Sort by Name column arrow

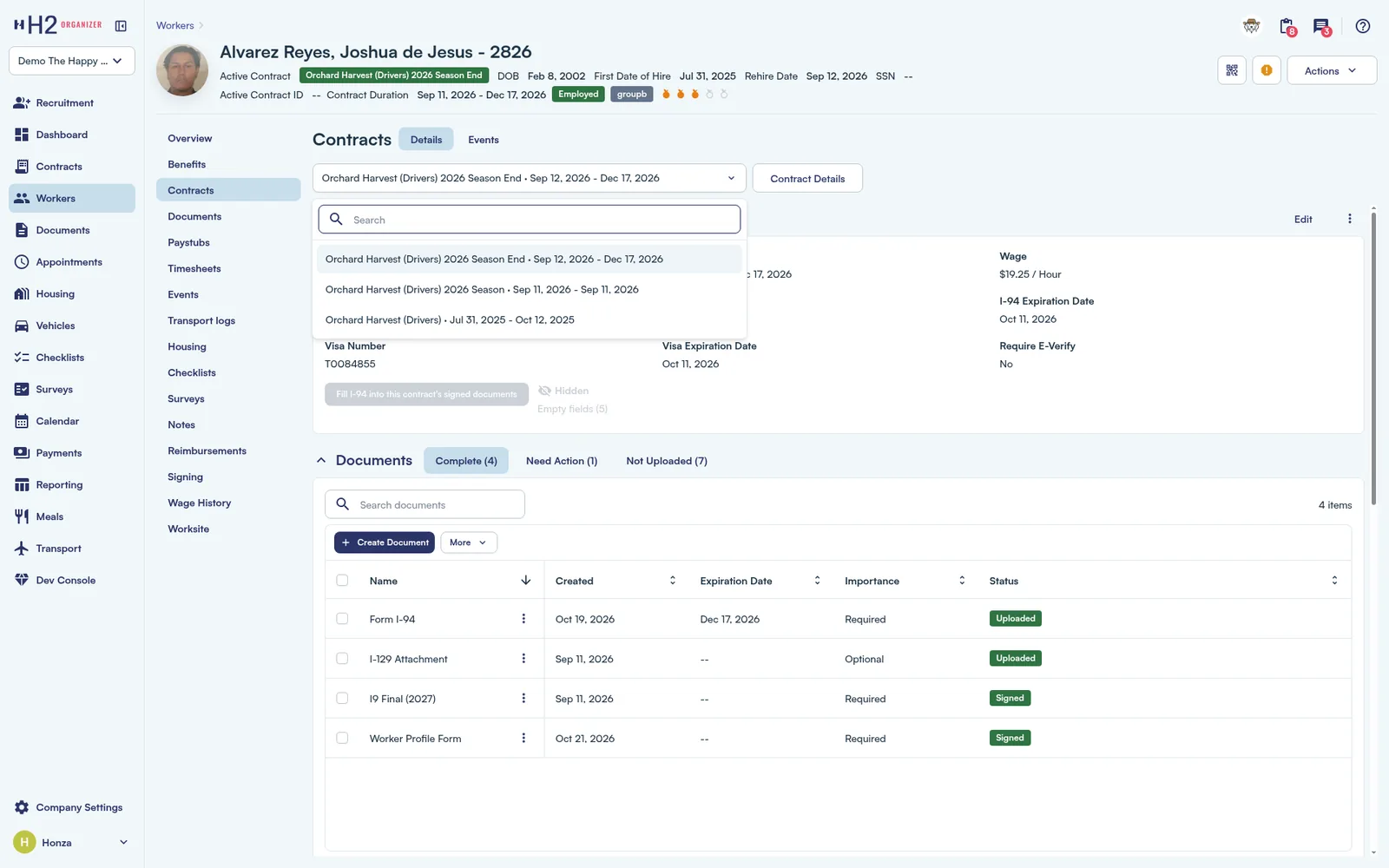tap(526, 581)
